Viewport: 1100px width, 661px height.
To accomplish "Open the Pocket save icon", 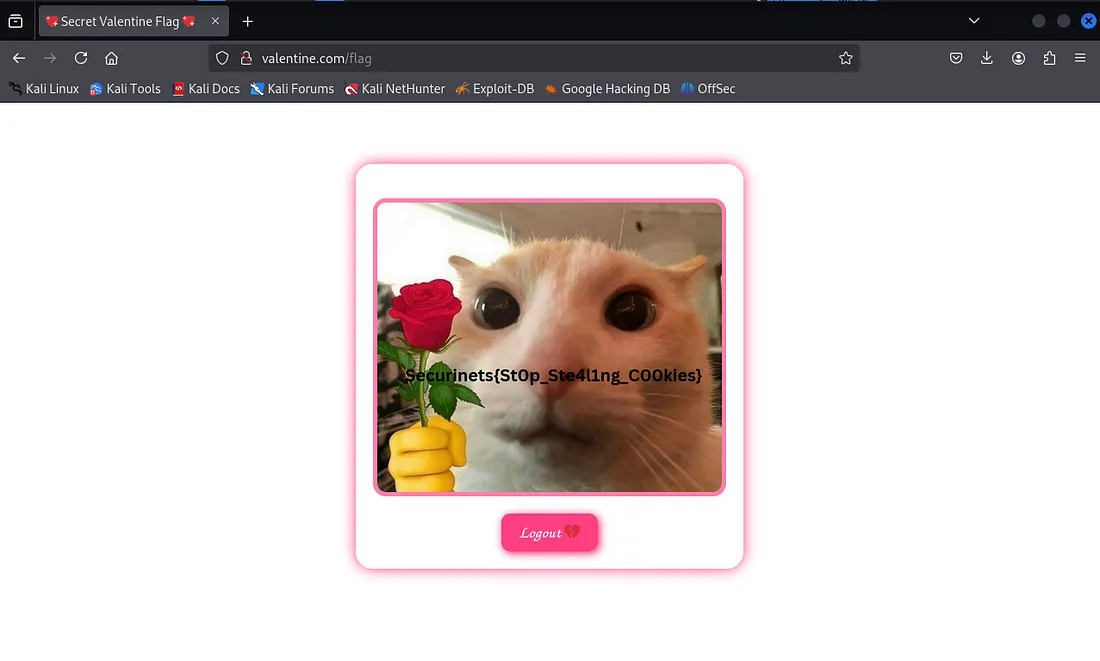I will coord(956,58).
